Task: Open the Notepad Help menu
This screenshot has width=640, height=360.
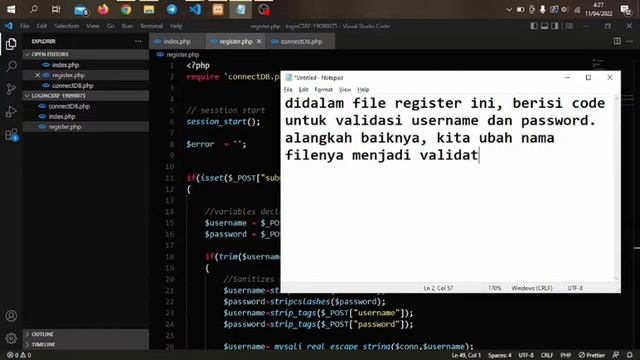Action: (x=363, y=89)
